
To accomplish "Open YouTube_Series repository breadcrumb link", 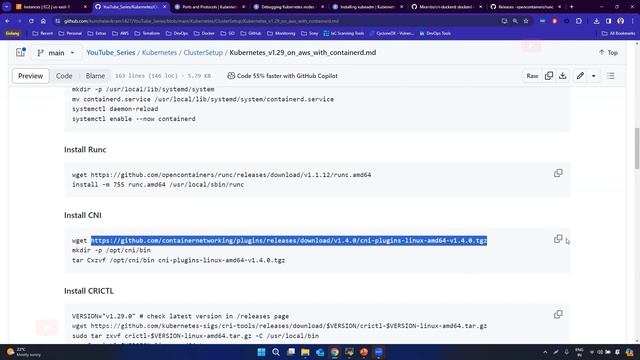I will click(111, 53).
